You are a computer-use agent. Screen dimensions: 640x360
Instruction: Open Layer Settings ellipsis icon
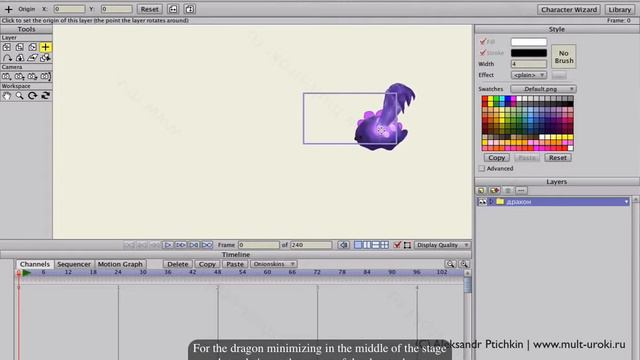521,191
